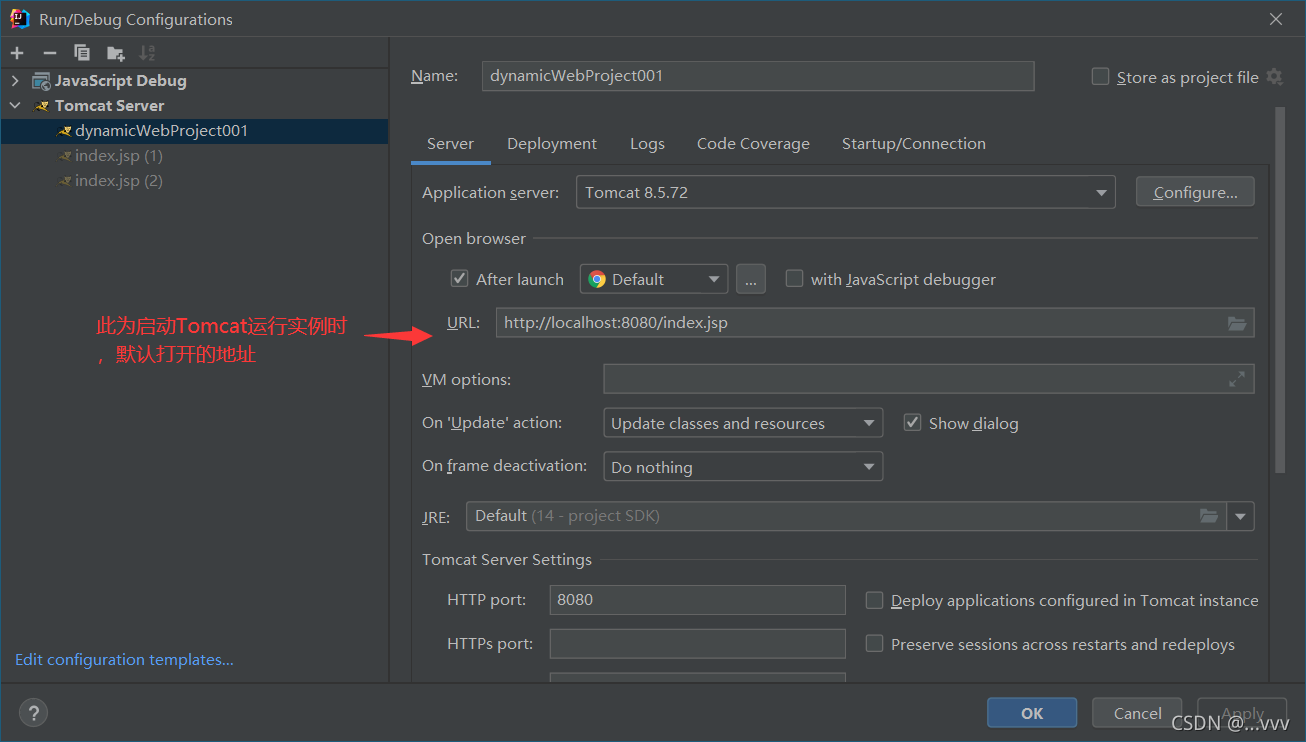Open Edit configuration templates link
This screenshot has width=1306, height=742.
coord(124,660)
